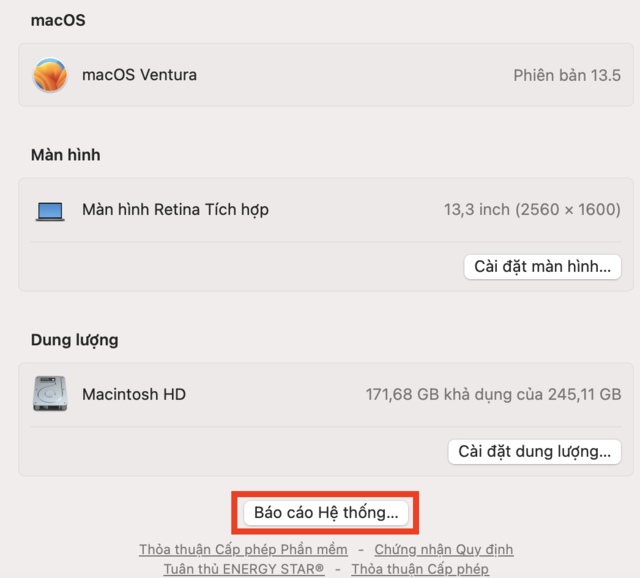Click the Macintosh HD drive icon
640x578 pixels.
click(x=50, y=394)
